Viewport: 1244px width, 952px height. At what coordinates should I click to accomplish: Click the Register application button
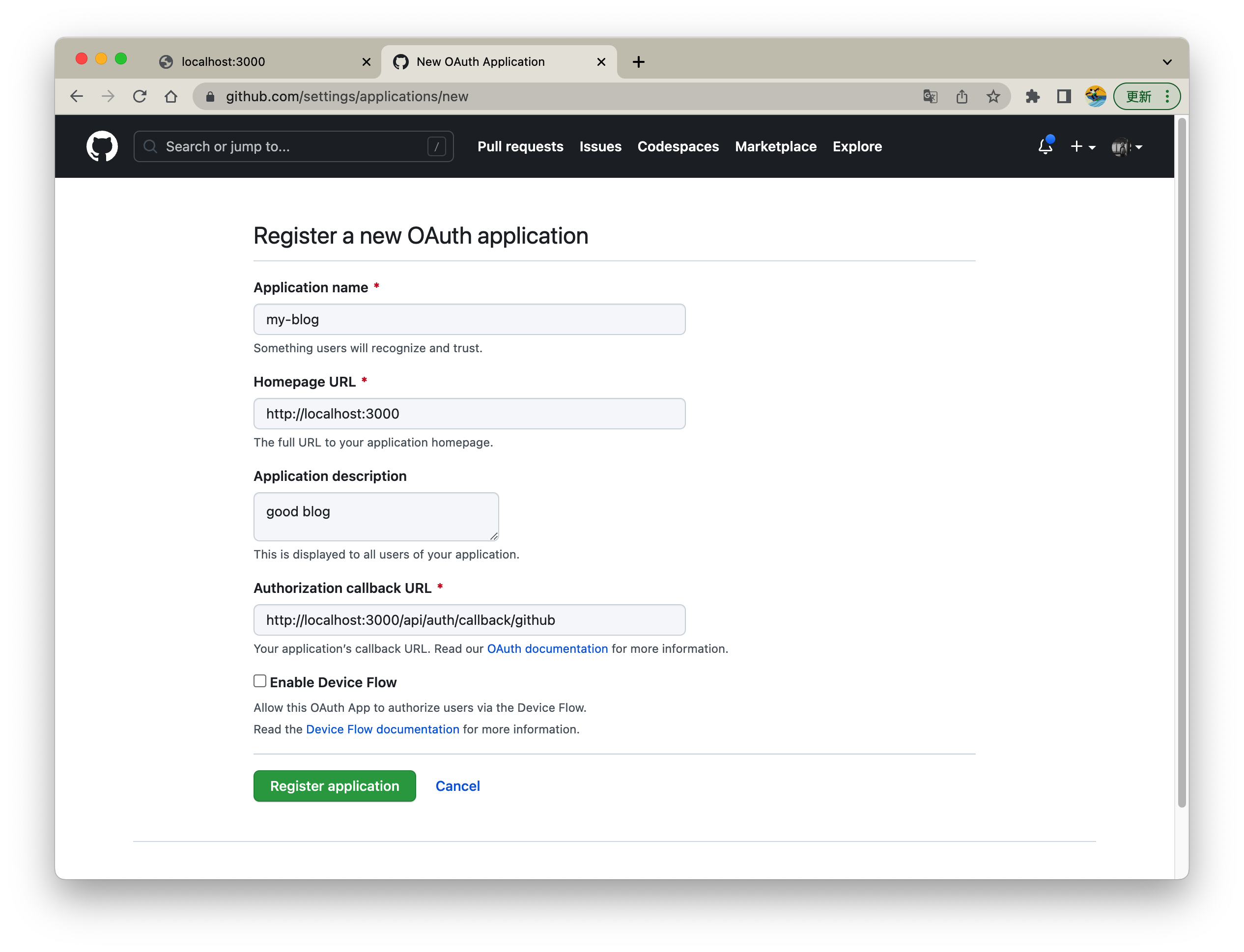335,786
